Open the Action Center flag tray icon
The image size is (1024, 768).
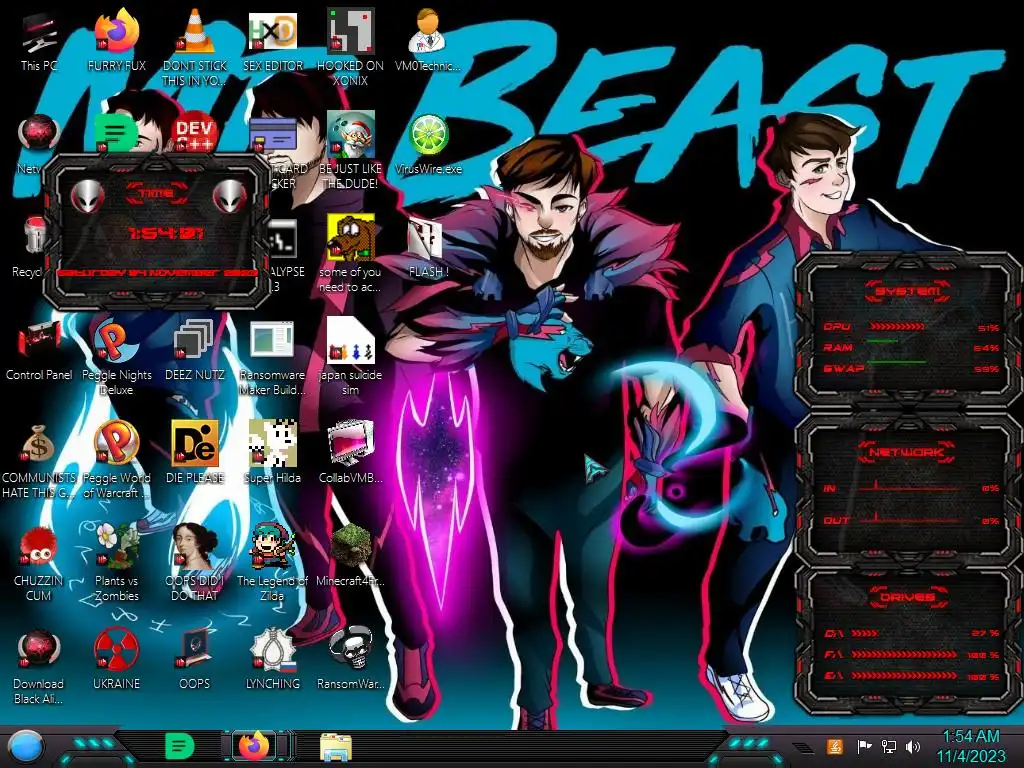863,747
